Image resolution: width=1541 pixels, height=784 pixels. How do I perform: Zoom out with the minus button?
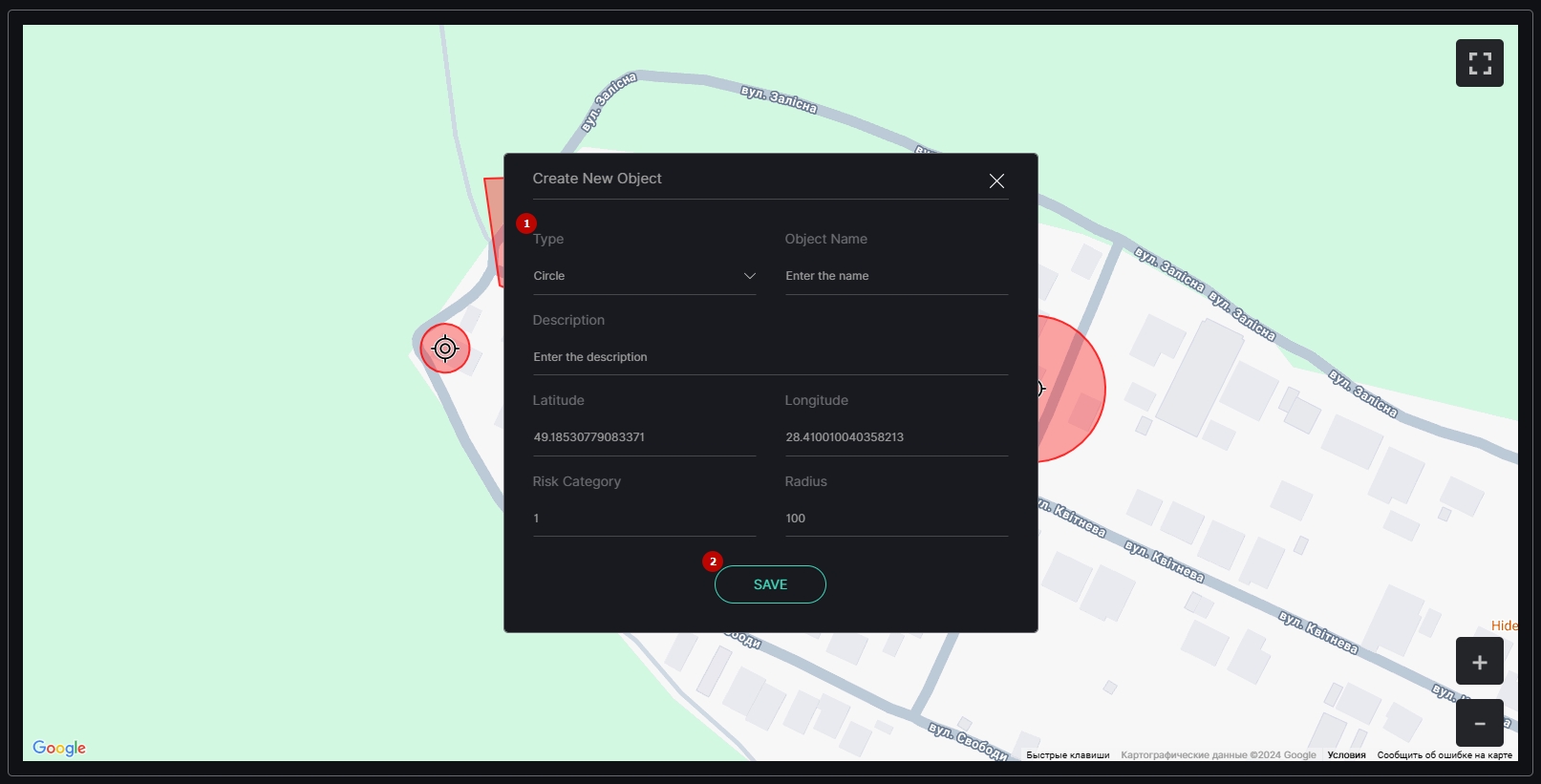coord(1479,723)
